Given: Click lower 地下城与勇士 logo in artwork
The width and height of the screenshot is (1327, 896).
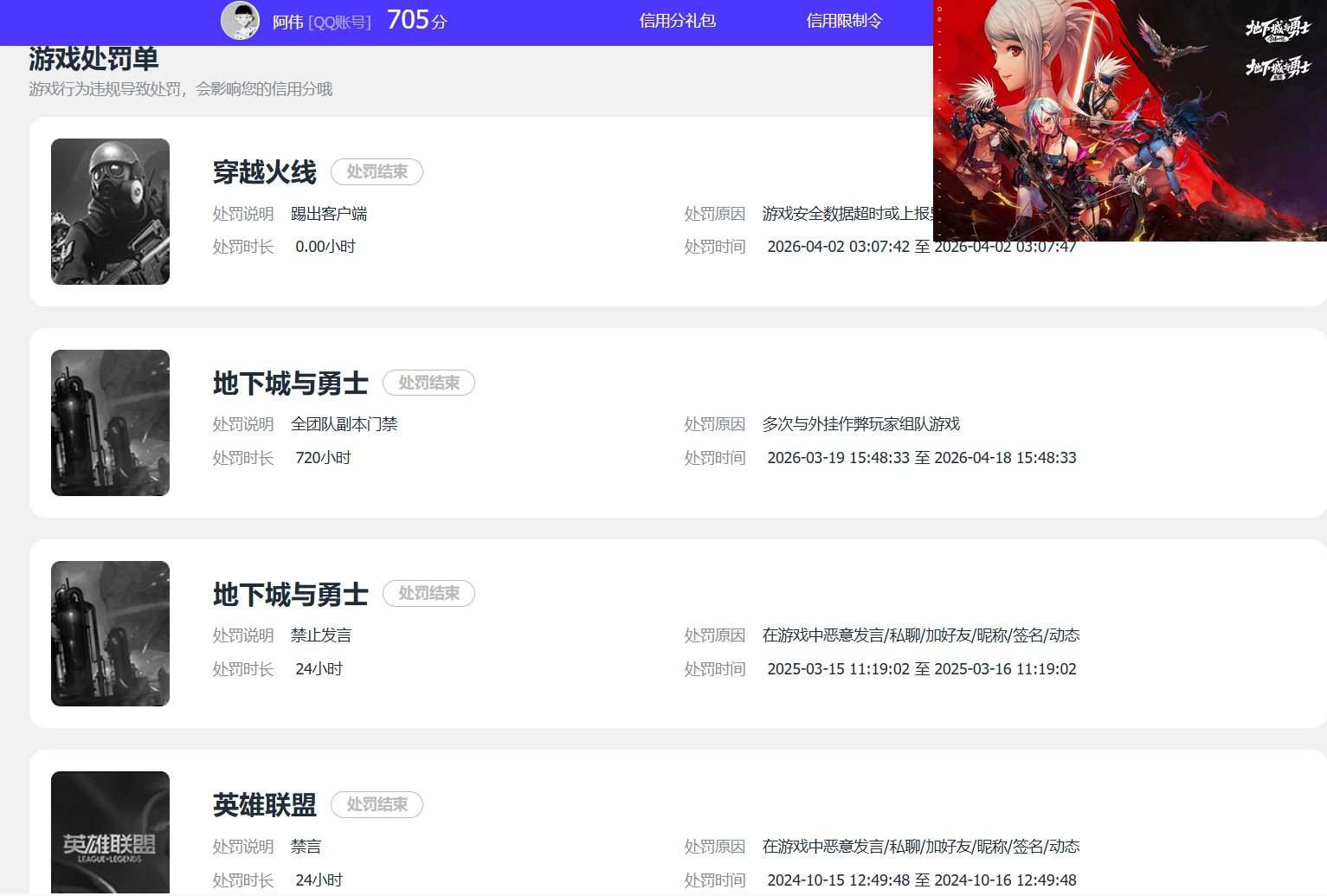Looking at the screenshot, I should click(x=1278, y=68).
